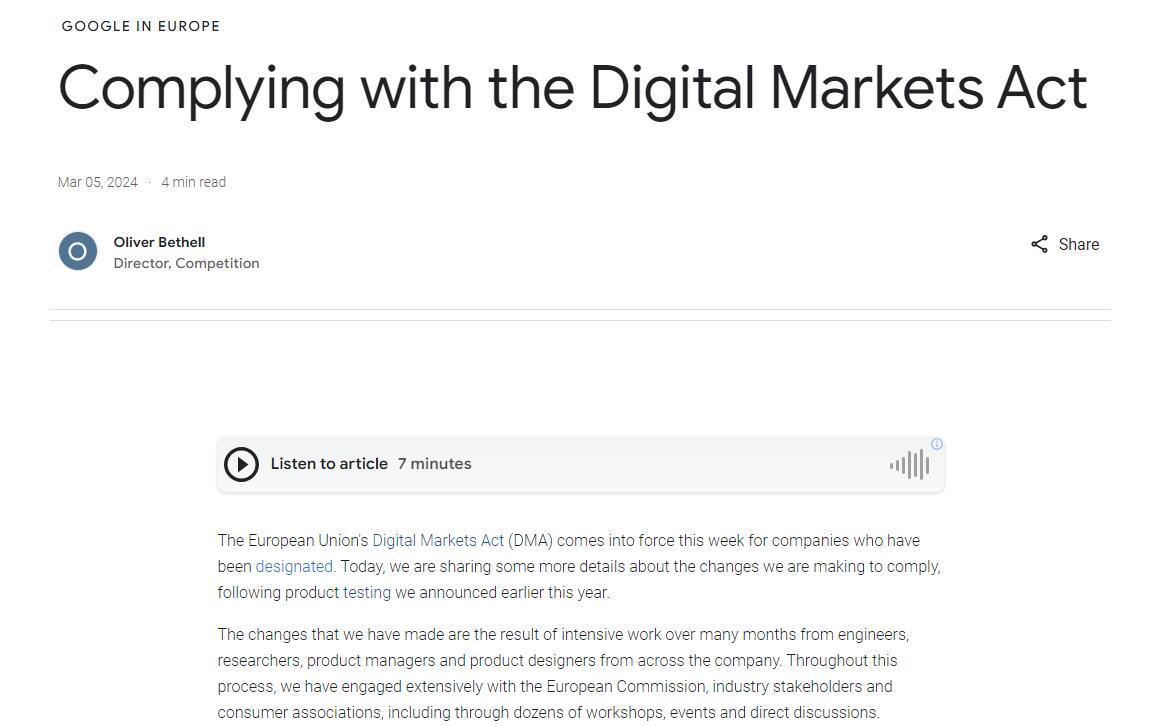The width and height of the screenshot is (1150, 726).
Task: Play the article audio
Action: pyautogui.click(x=241, y=464)
